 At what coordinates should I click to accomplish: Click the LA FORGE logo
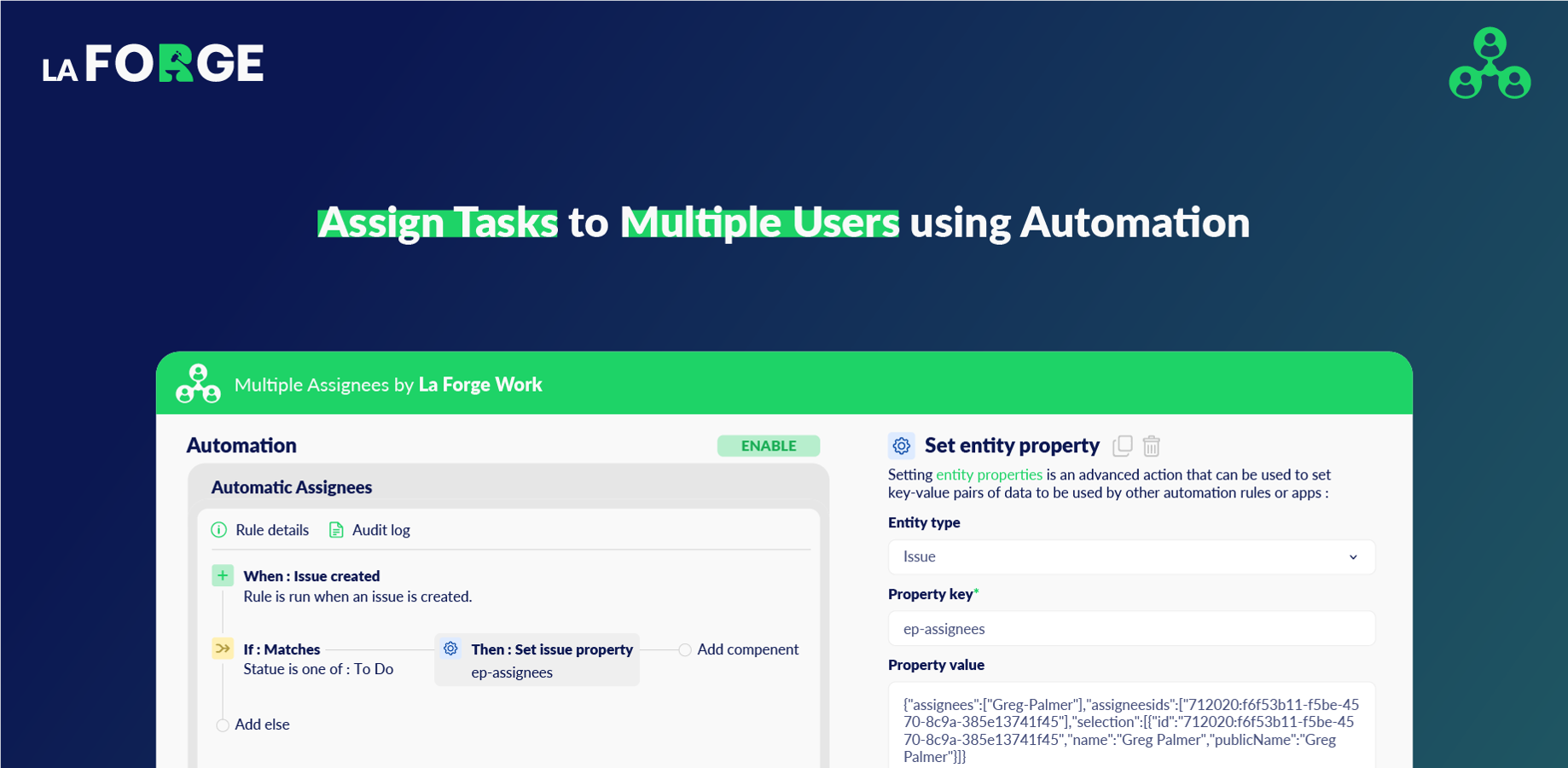click(x=154, y=63)
